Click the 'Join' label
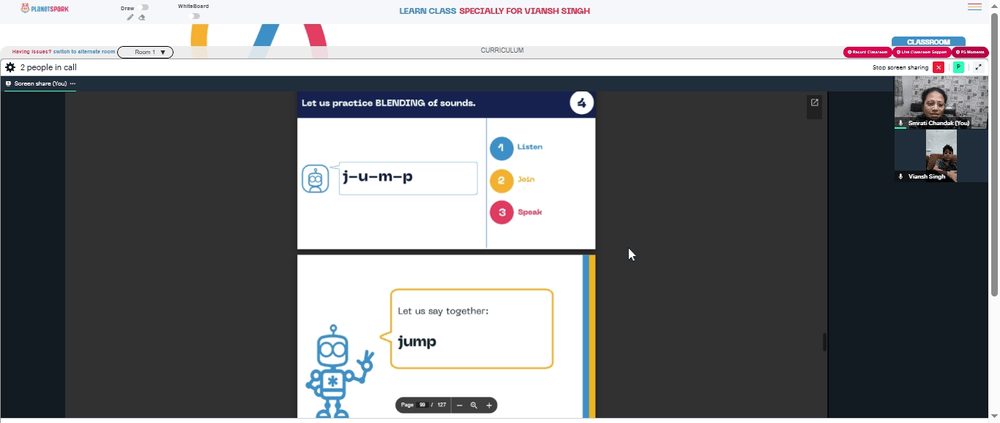Image resolution: width=1000 pixels, height=423 pixels. (526, 179)
